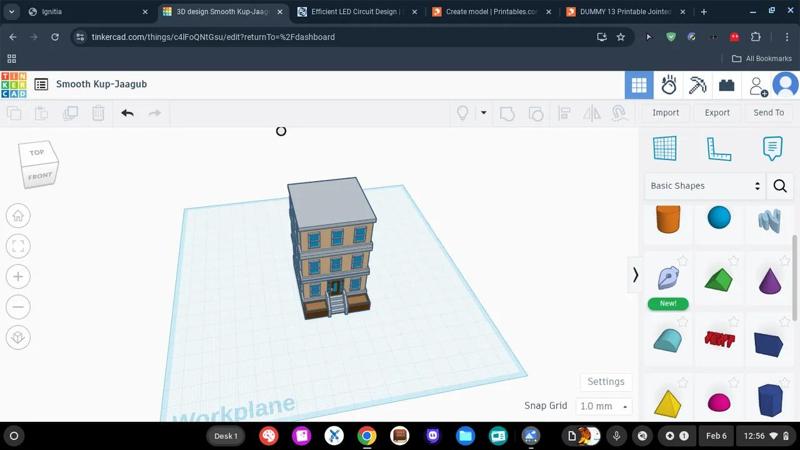The width and height of the screenshot is (800, 450).
Task: Undo the last action
Action: pyautogui.click(x=128, y=113)
